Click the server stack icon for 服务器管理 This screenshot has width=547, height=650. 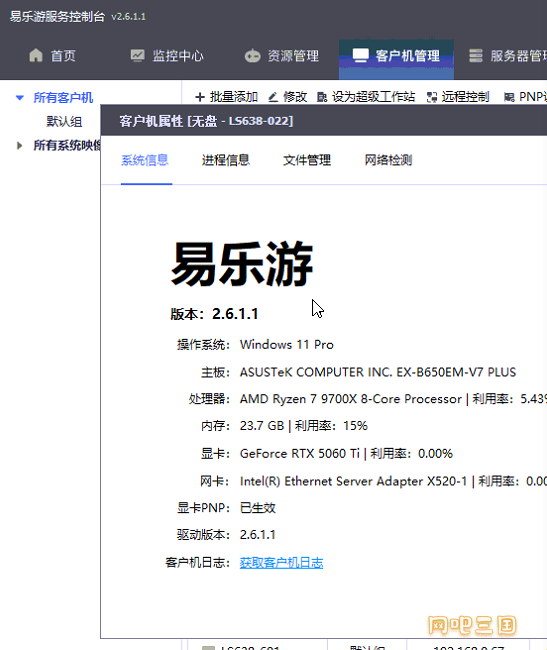point(476,56)
